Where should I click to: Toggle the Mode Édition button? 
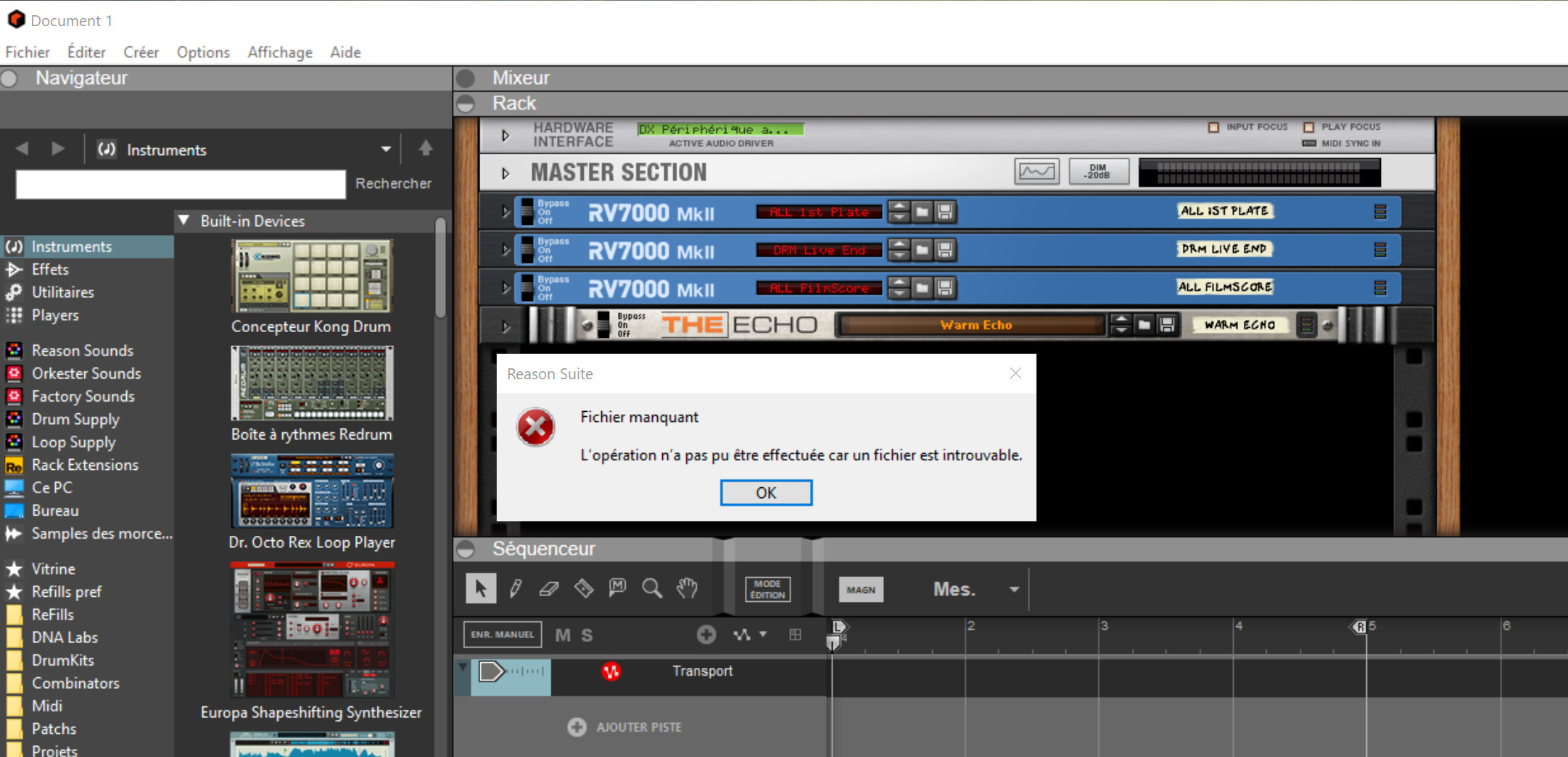[x=767, y=589]
